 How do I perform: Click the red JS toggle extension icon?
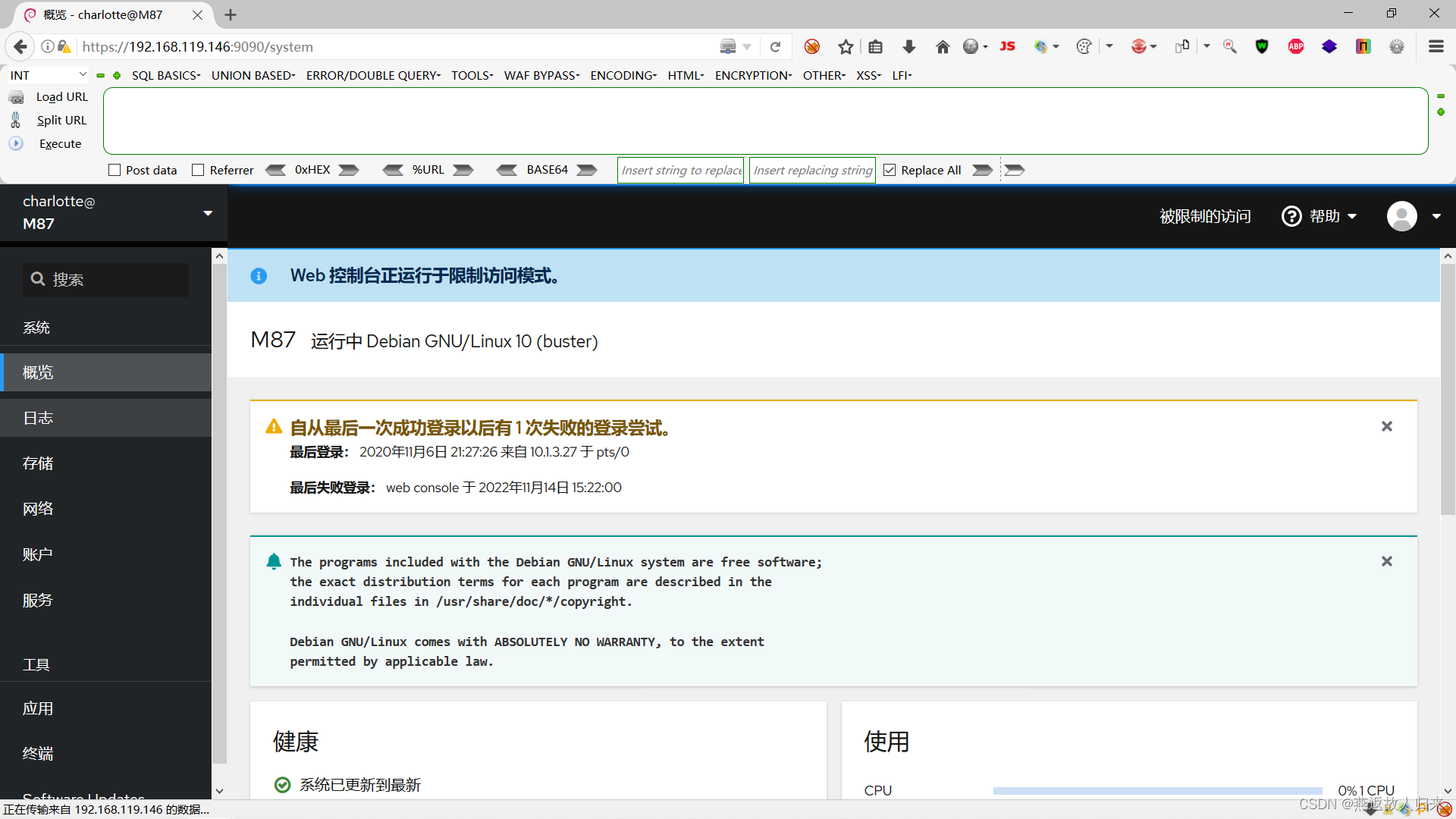tap(1007, 46)
